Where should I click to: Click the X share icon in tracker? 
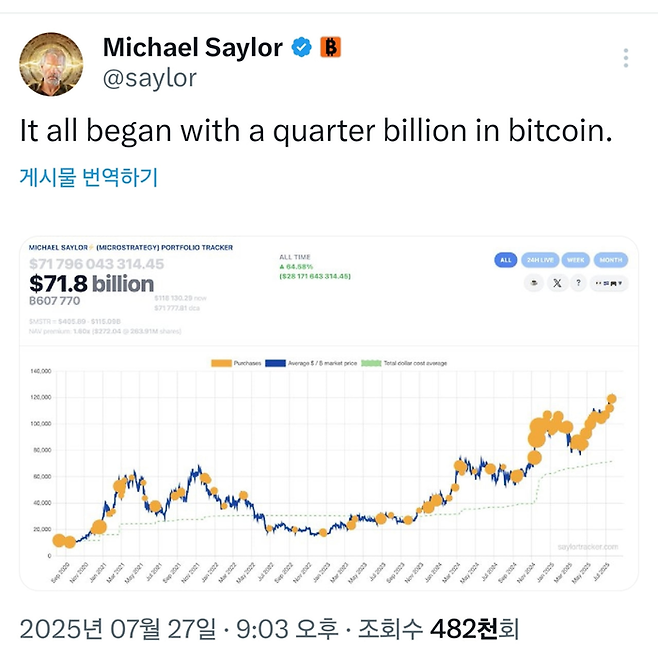coord(557,283)
